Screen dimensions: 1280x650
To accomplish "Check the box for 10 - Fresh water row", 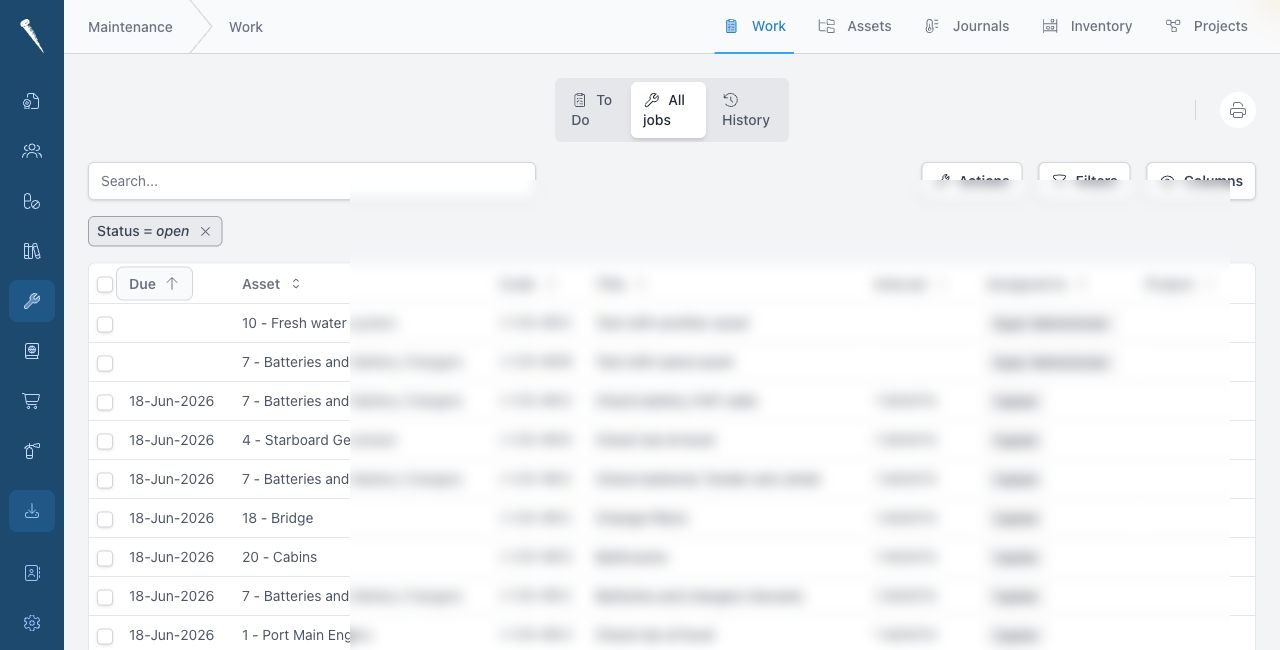I will click(x=105, y=324).
